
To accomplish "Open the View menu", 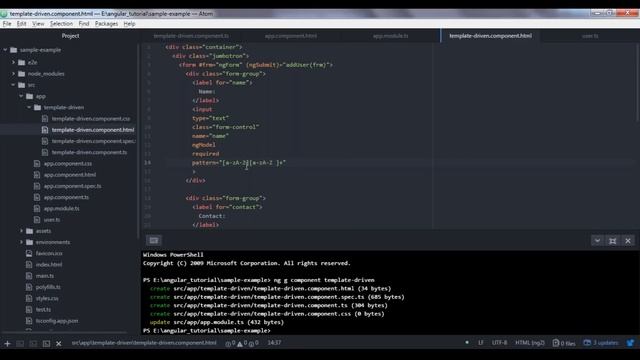I will (38, 24).
